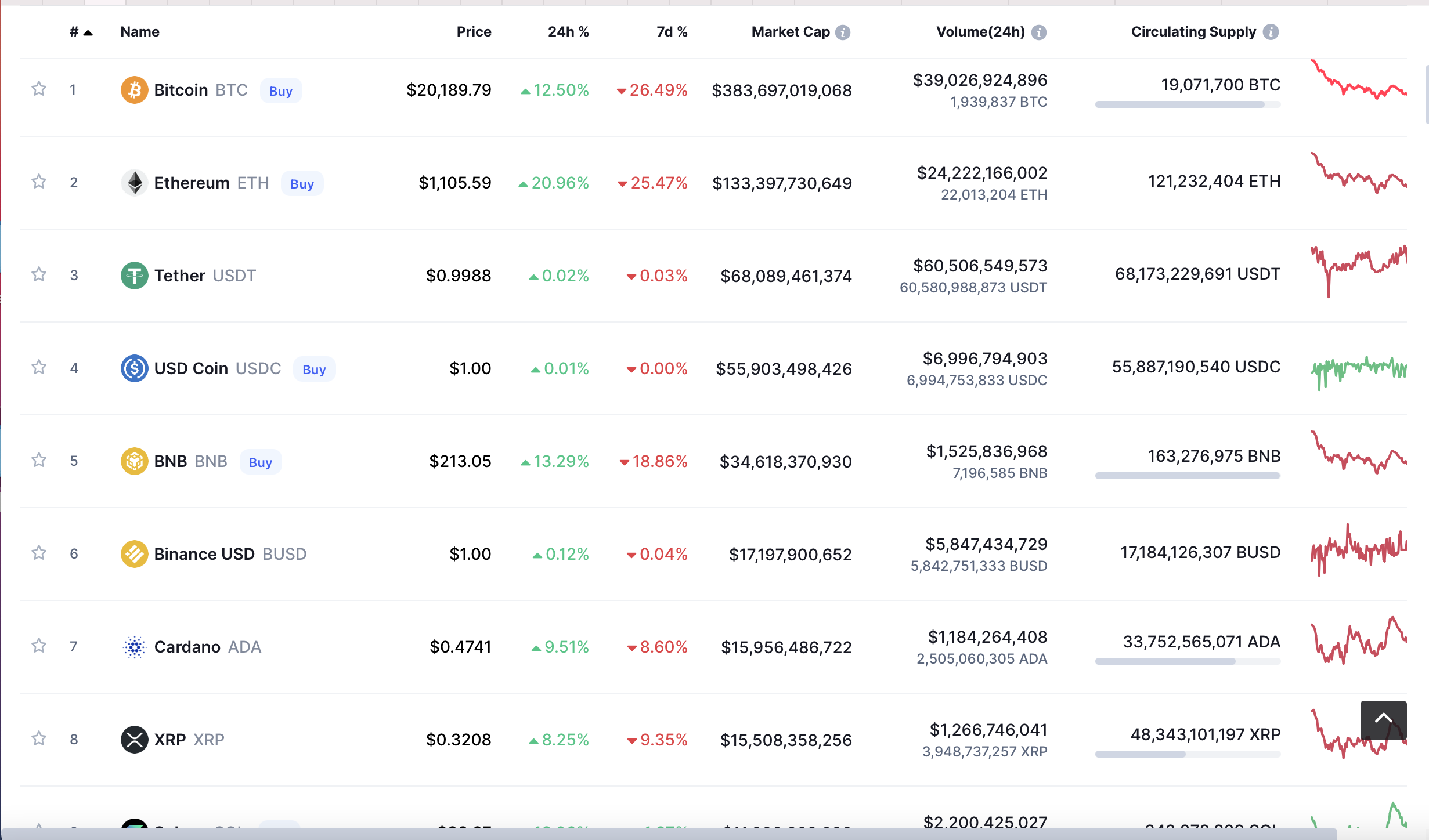Screen dimensions: 1429x840
Task: Open the Market Cap info icon
Action: (x=843, y=32)
